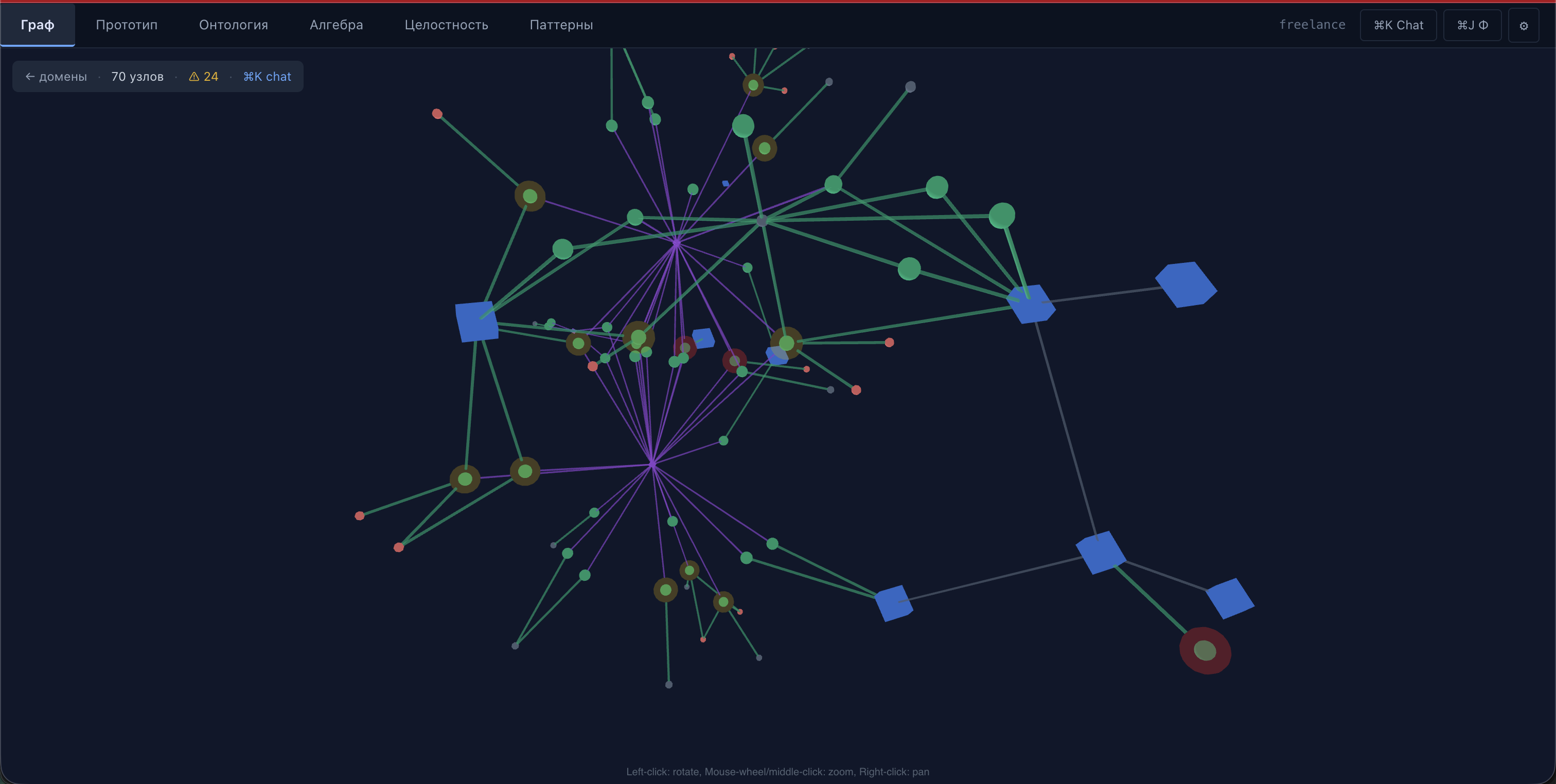This screenshot has width=1556, height=784.
Task: Open the Целостность tab
Action: point(446,25)
